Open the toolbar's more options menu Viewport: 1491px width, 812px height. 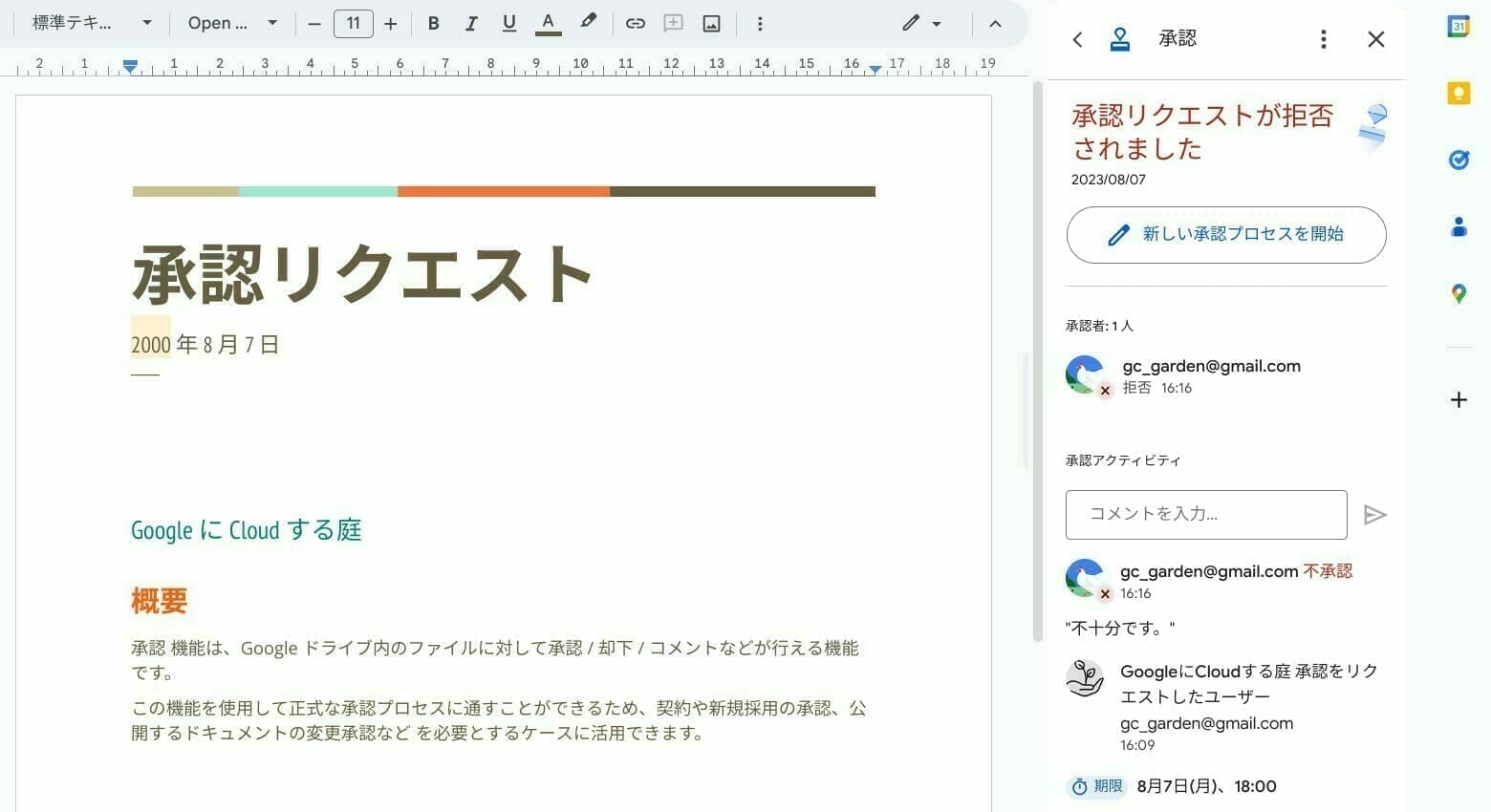coord(760,24)
